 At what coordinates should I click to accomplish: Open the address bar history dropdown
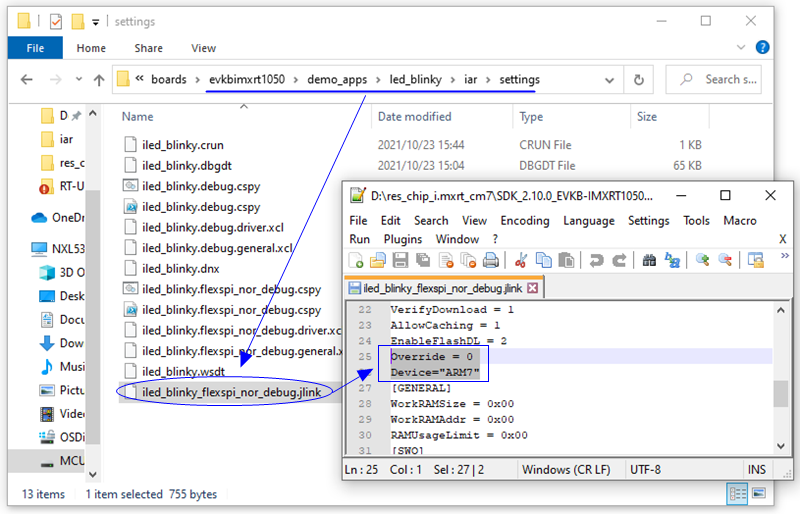608,80
